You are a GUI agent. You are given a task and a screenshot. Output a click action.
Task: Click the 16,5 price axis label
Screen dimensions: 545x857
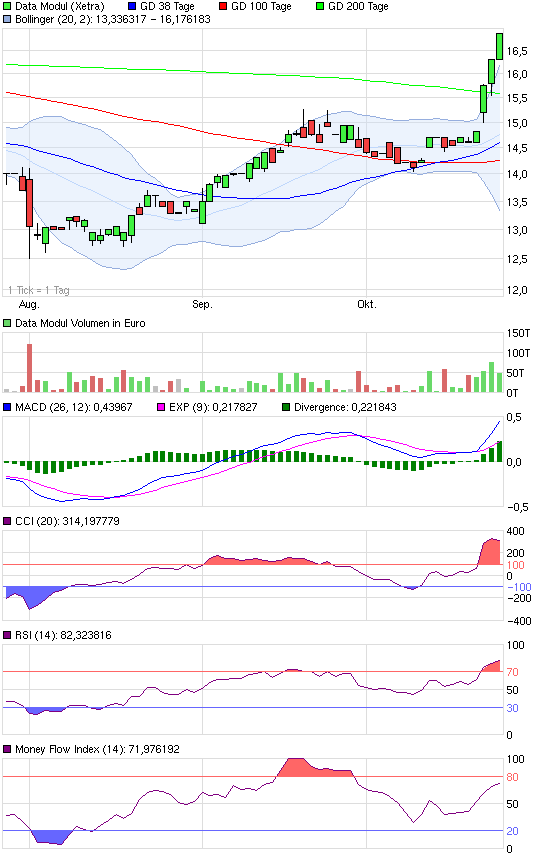click(517, 51)
